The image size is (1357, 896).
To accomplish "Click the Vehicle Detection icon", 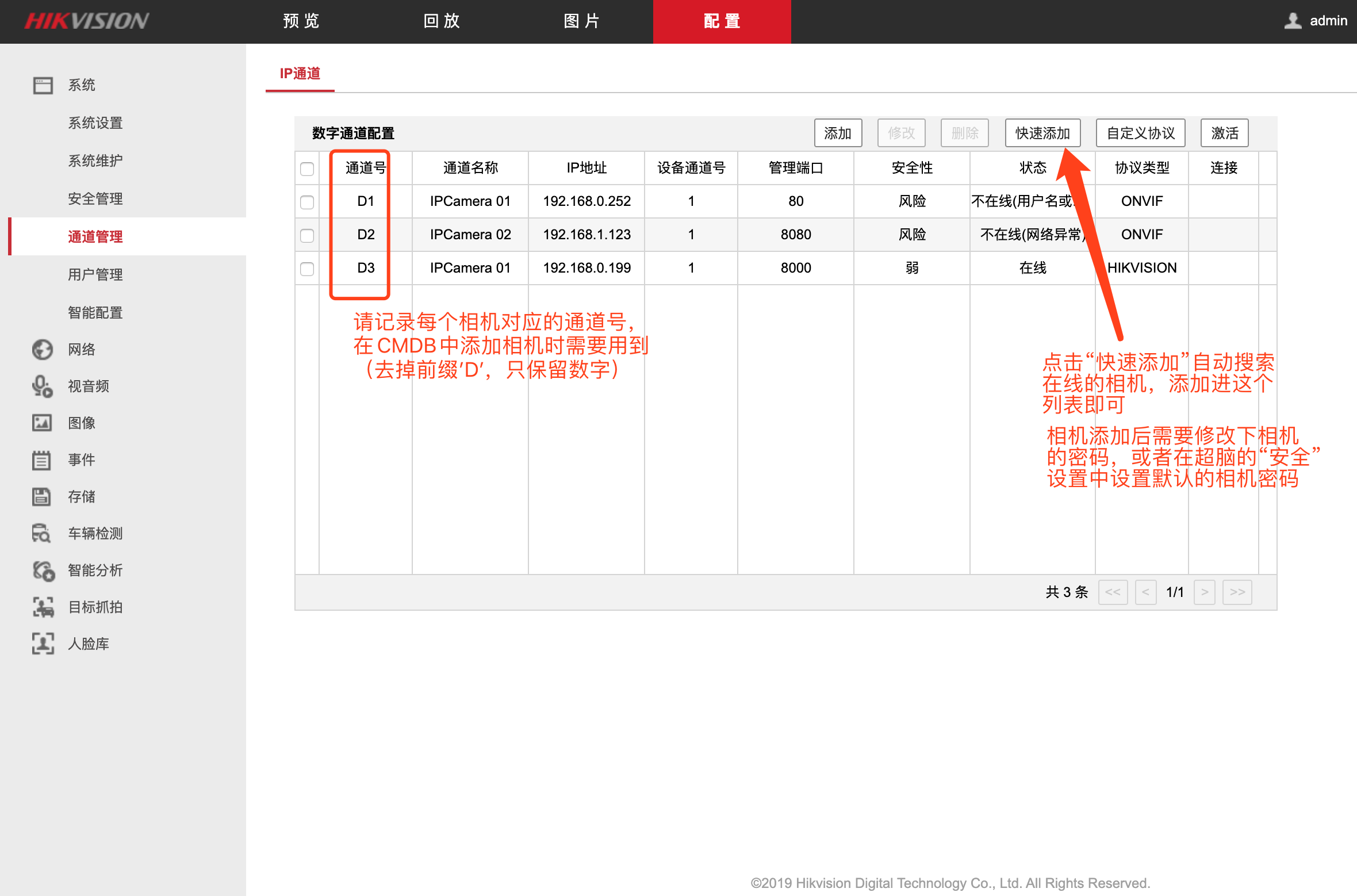I will tap(43, 534).
